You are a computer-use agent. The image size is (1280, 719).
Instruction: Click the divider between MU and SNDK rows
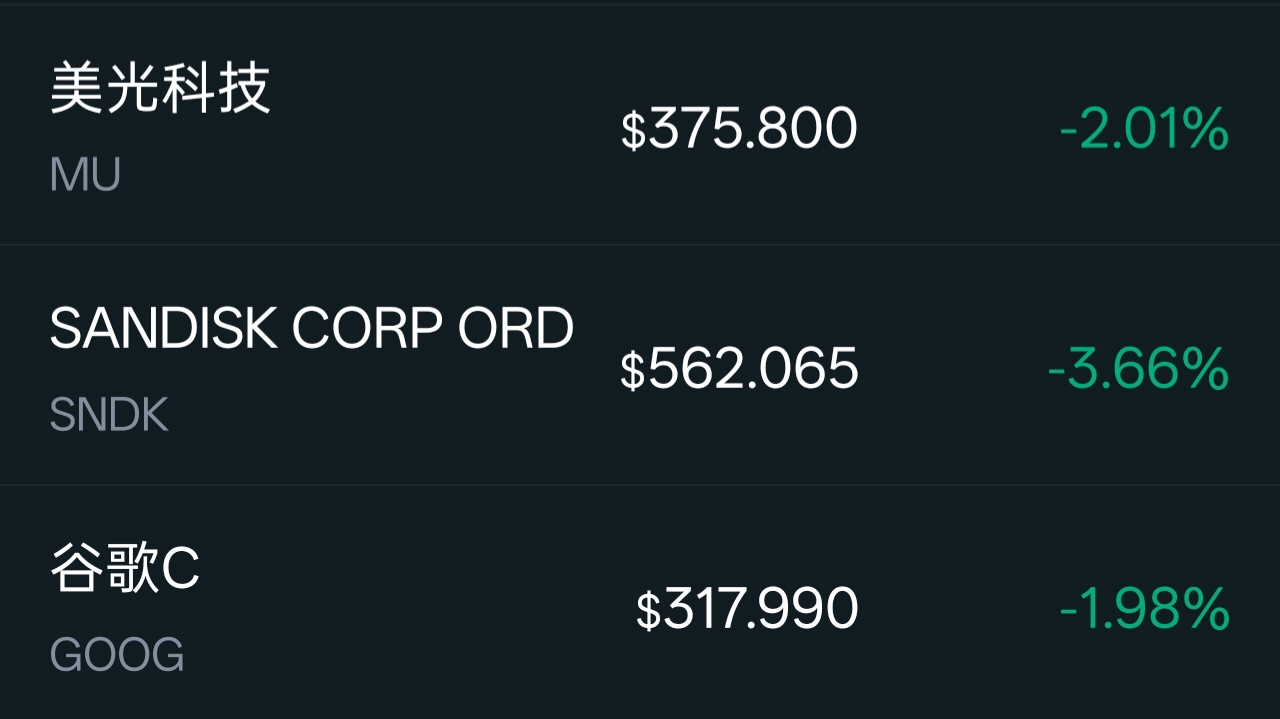coord(640,244)
